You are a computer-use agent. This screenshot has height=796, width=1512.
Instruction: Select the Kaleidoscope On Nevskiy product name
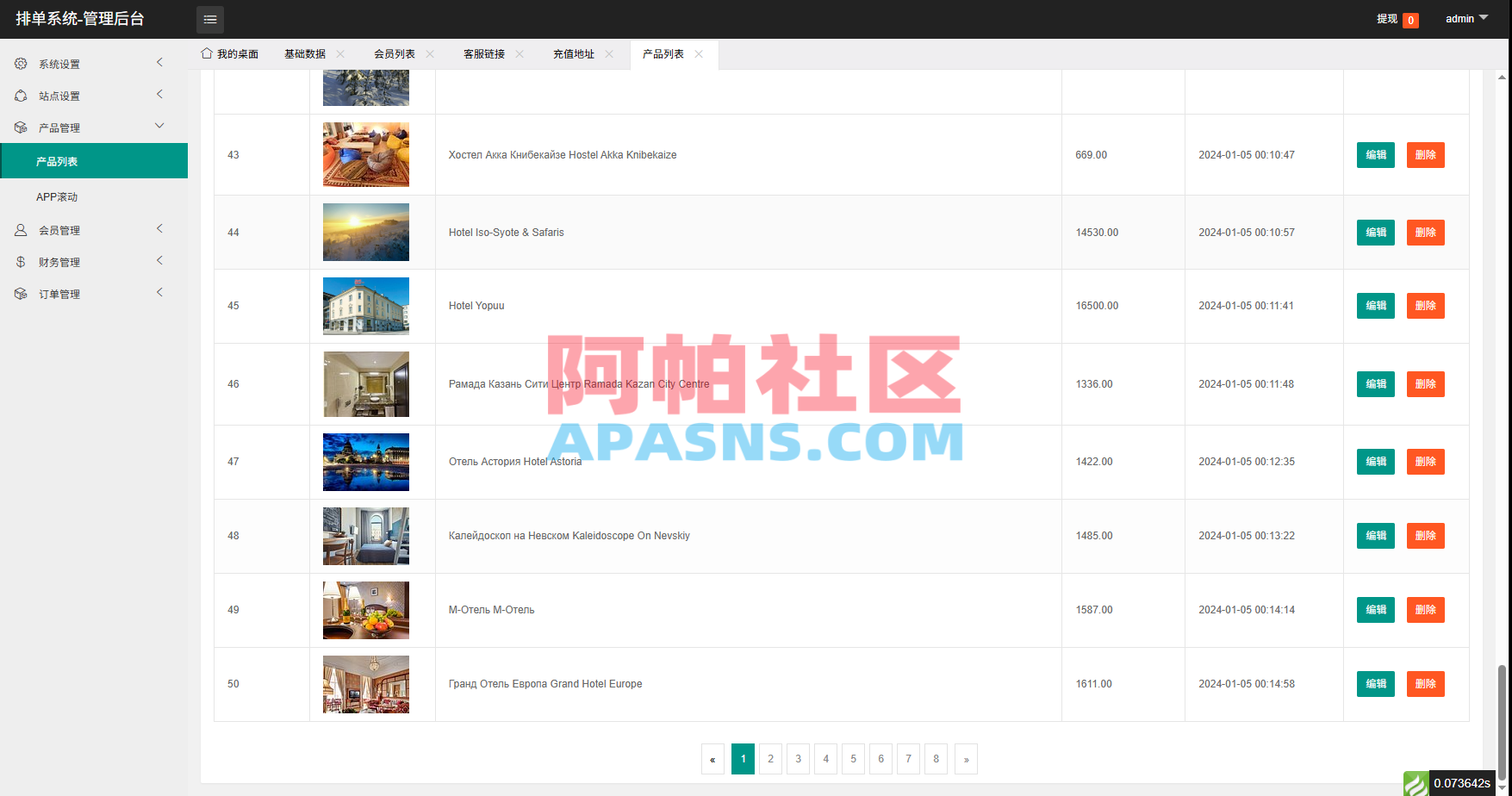point(569,536)
